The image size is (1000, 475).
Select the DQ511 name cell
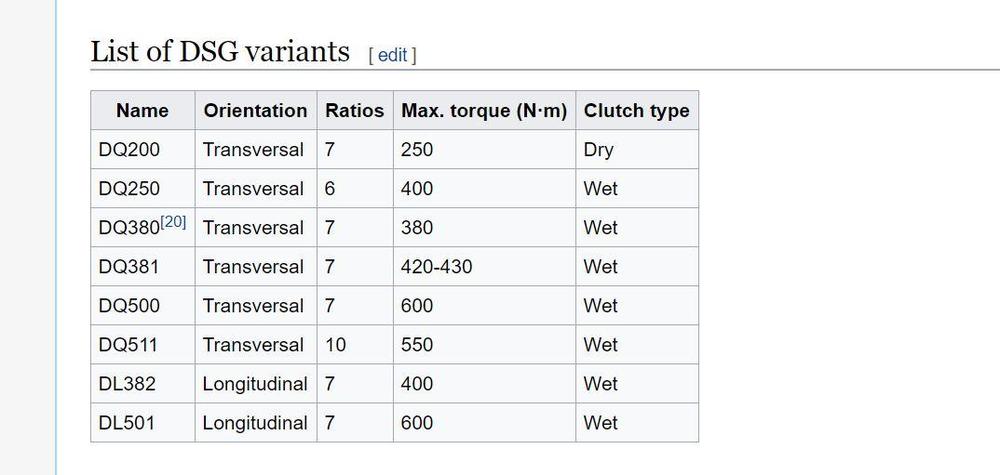click(129, 345)
